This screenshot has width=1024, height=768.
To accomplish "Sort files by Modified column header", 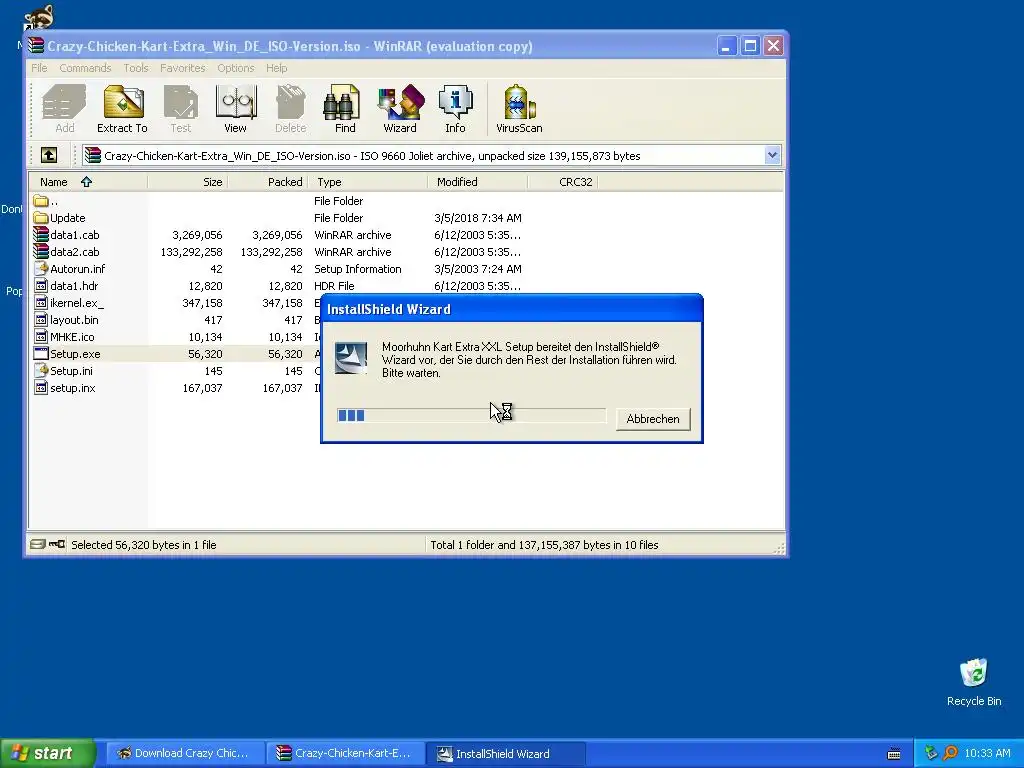I will pyautogui.click(x=477, y=182).
